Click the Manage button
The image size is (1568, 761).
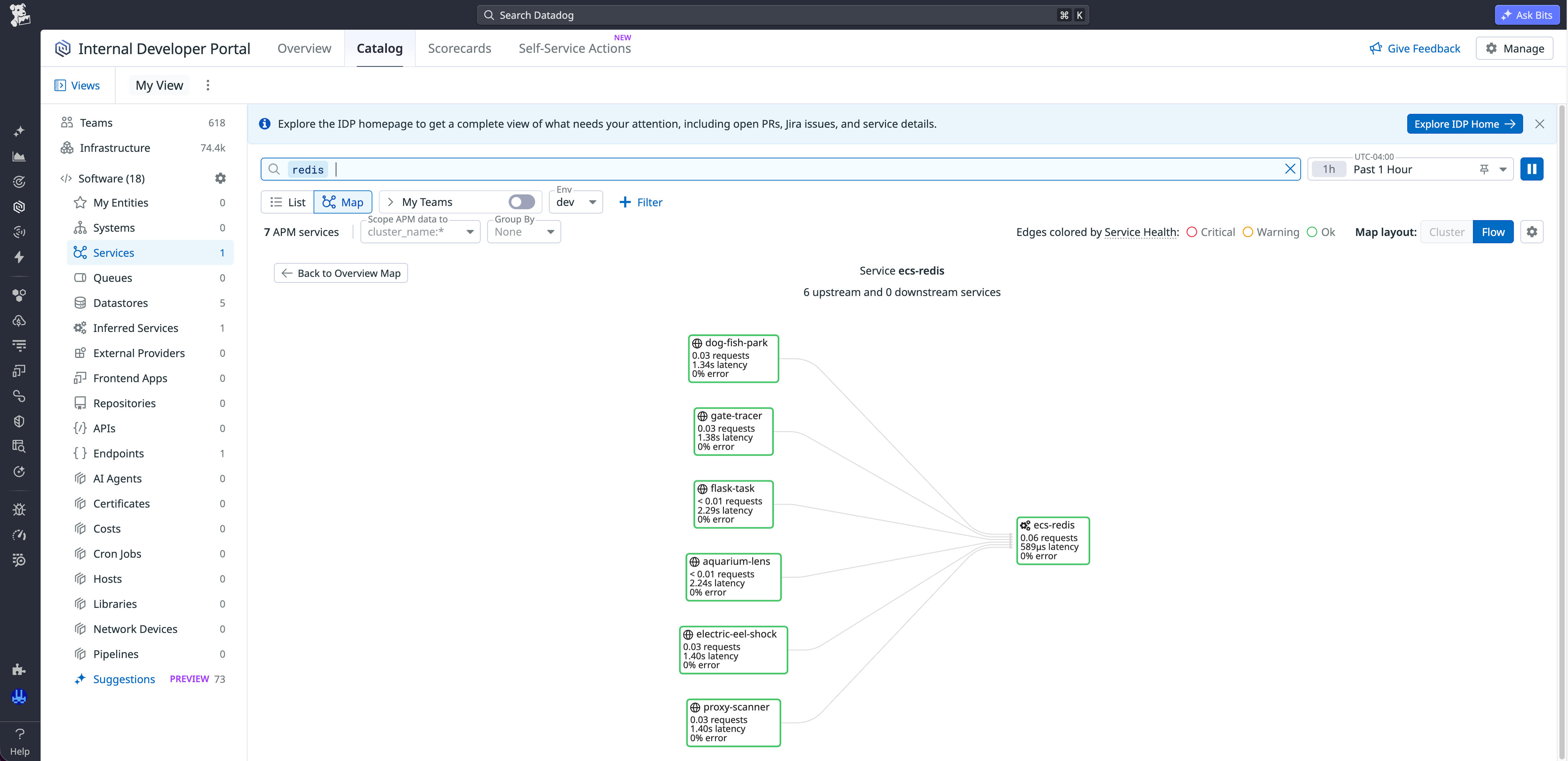(x=1515, y=48)
